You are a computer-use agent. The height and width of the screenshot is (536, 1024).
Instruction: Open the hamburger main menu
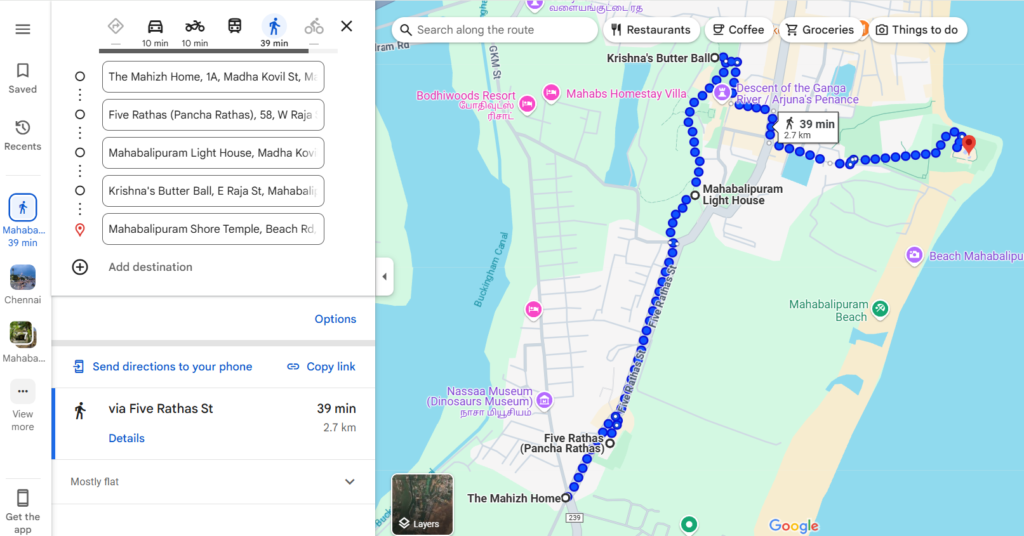coord(23,29)
